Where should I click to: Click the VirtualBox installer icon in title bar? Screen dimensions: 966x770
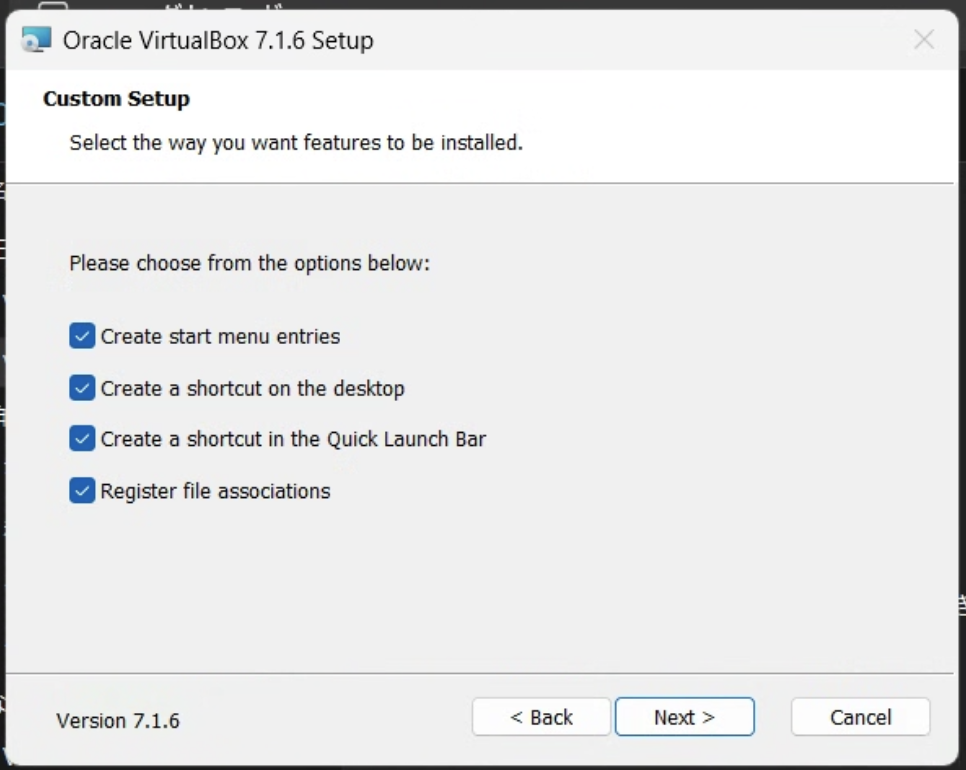[x=36, y=40]
